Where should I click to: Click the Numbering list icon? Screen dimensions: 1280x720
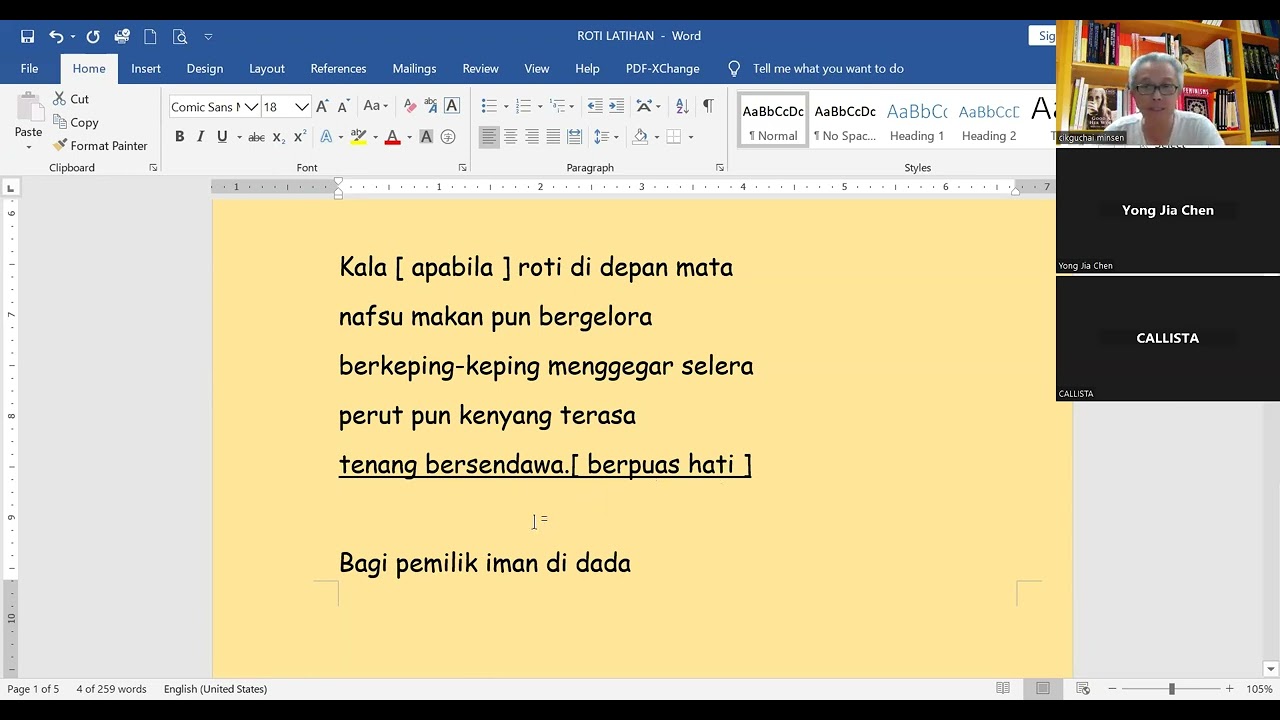coord(523,106)
